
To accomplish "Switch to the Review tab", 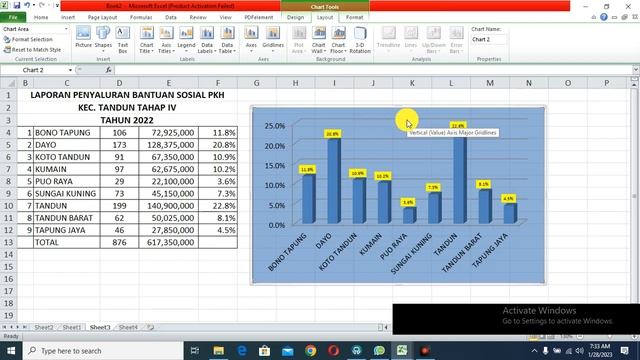I will tap(198, 17).
